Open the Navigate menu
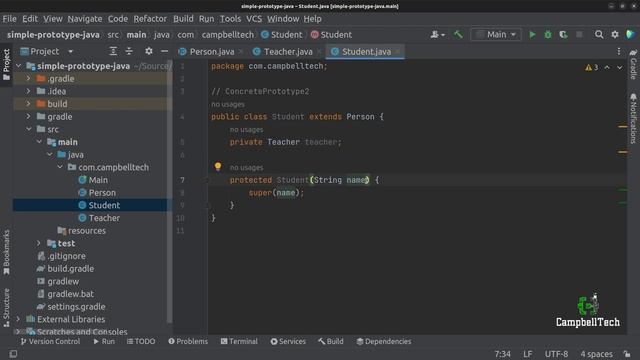 click(85, 19)
